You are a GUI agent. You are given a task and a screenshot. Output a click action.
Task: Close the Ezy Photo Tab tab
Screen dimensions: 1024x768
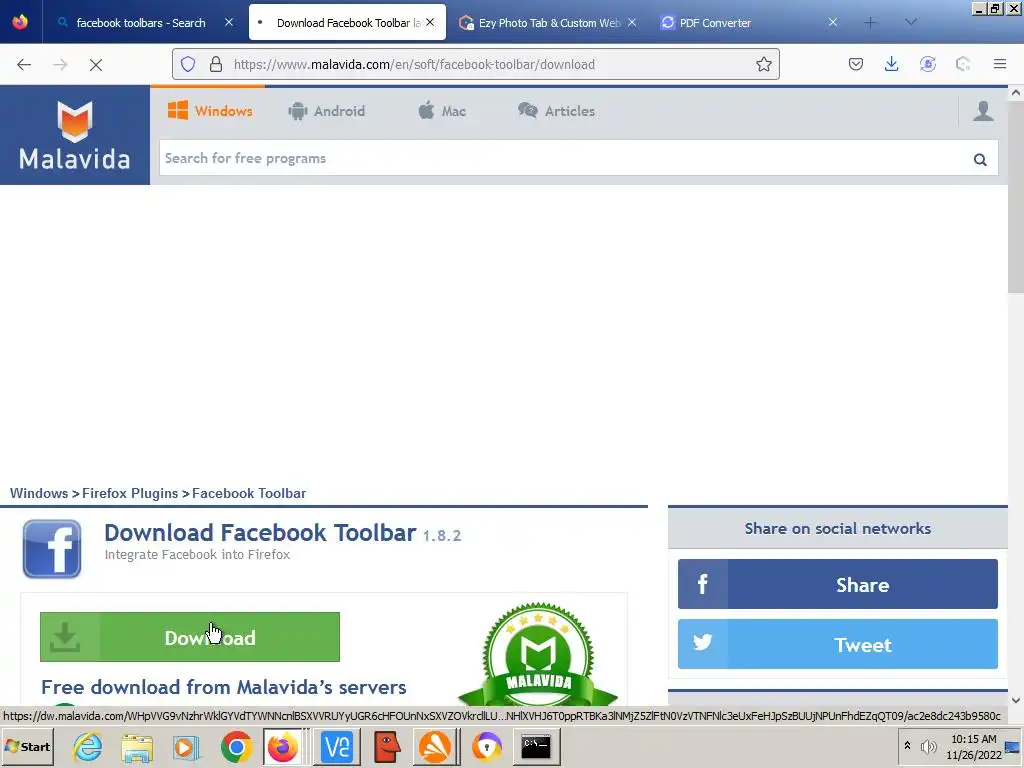click(632, 22)
